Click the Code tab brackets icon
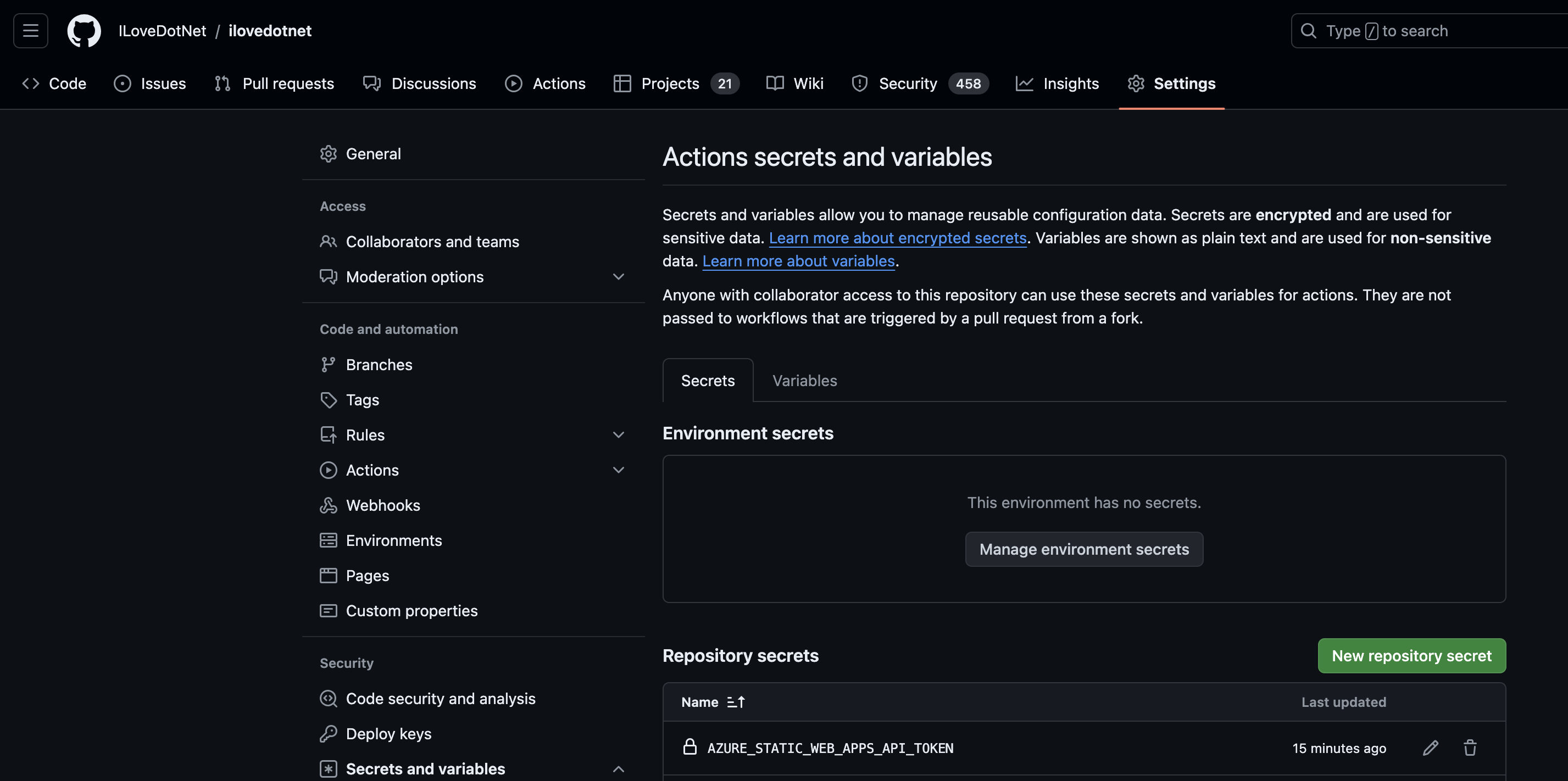Screen dimensions: 1568x781 click(x=30, y=83)
